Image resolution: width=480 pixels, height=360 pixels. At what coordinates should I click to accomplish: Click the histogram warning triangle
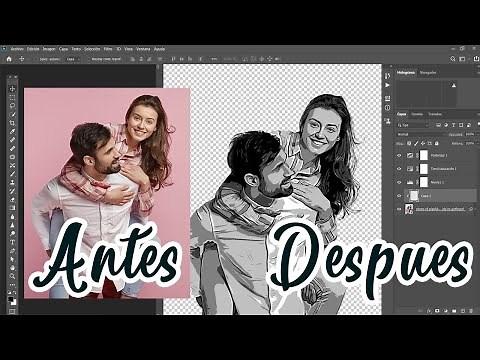pos(454,86)
